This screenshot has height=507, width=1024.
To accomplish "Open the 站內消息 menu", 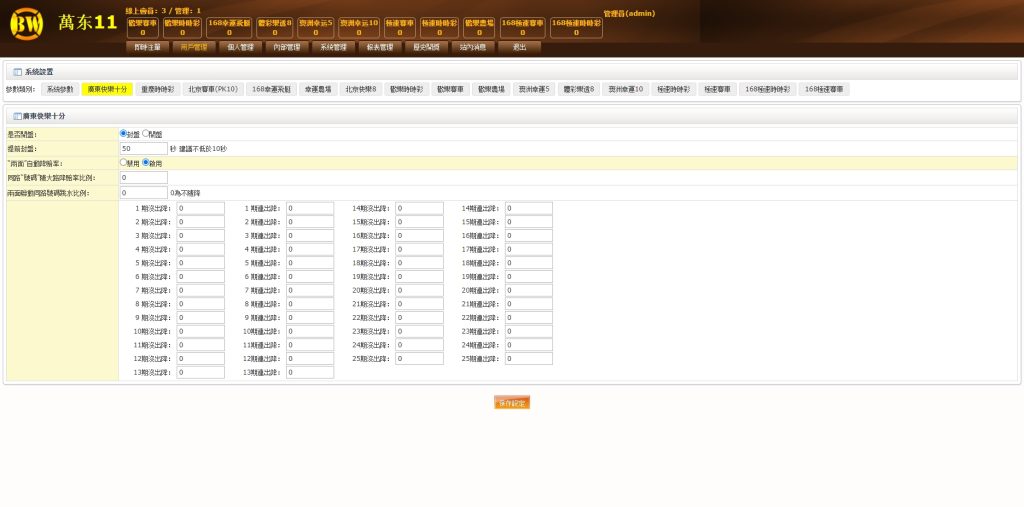I will [x=473, y=47].
